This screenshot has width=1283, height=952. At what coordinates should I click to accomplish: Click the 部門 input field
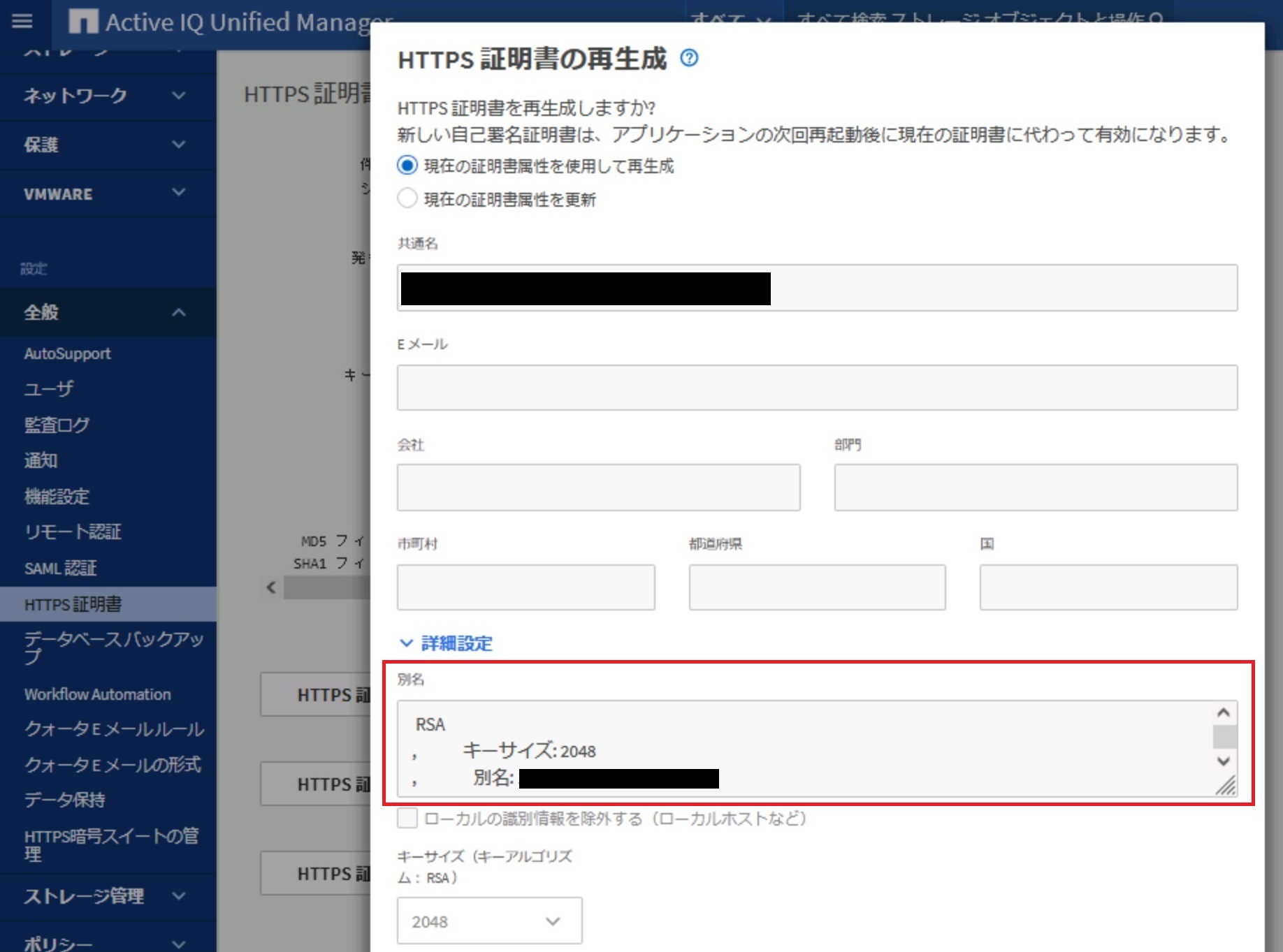coord(1036,488)
